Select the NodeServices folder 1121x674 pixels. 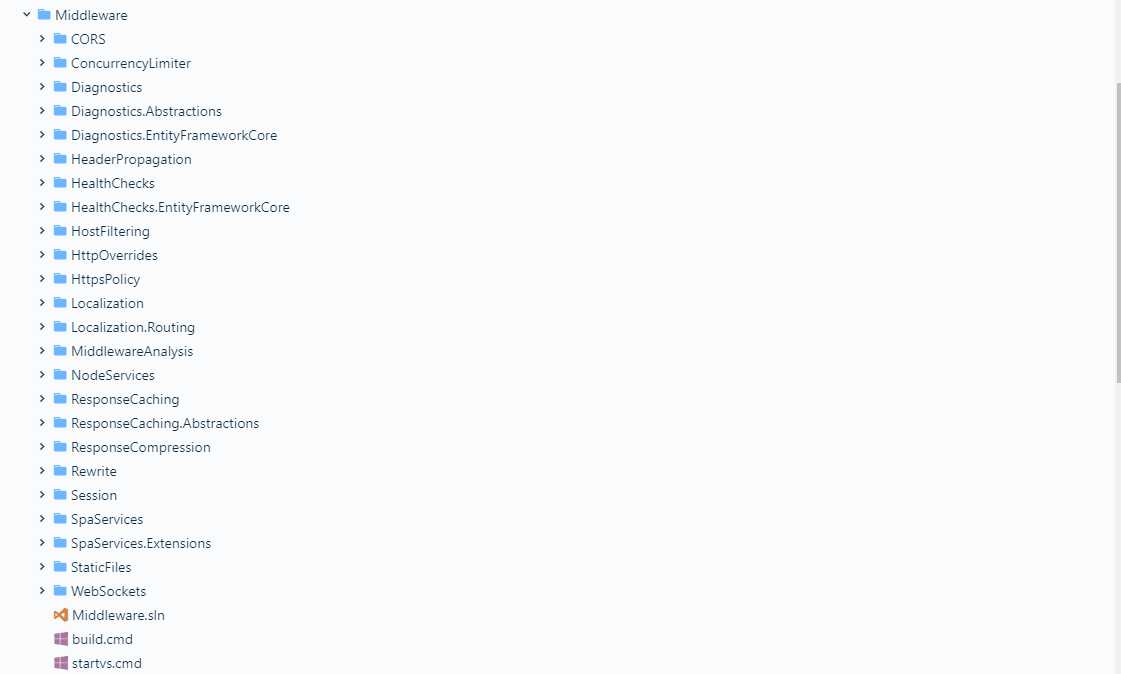[113, 375]
